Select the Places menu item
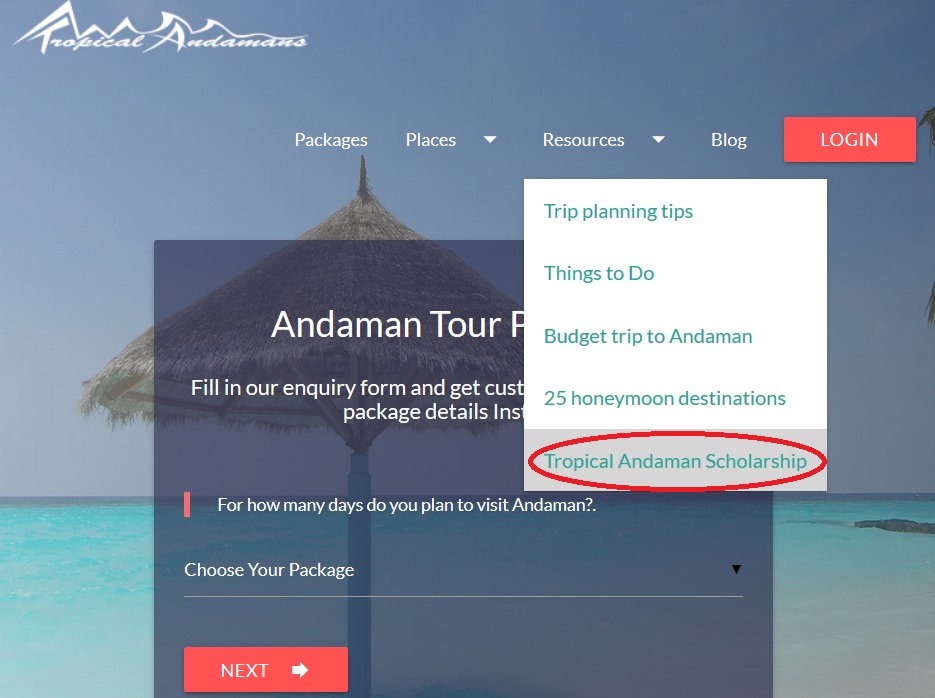Image resolution: width=935 pixels, height=698 pixels. click(x=431, y=139)
